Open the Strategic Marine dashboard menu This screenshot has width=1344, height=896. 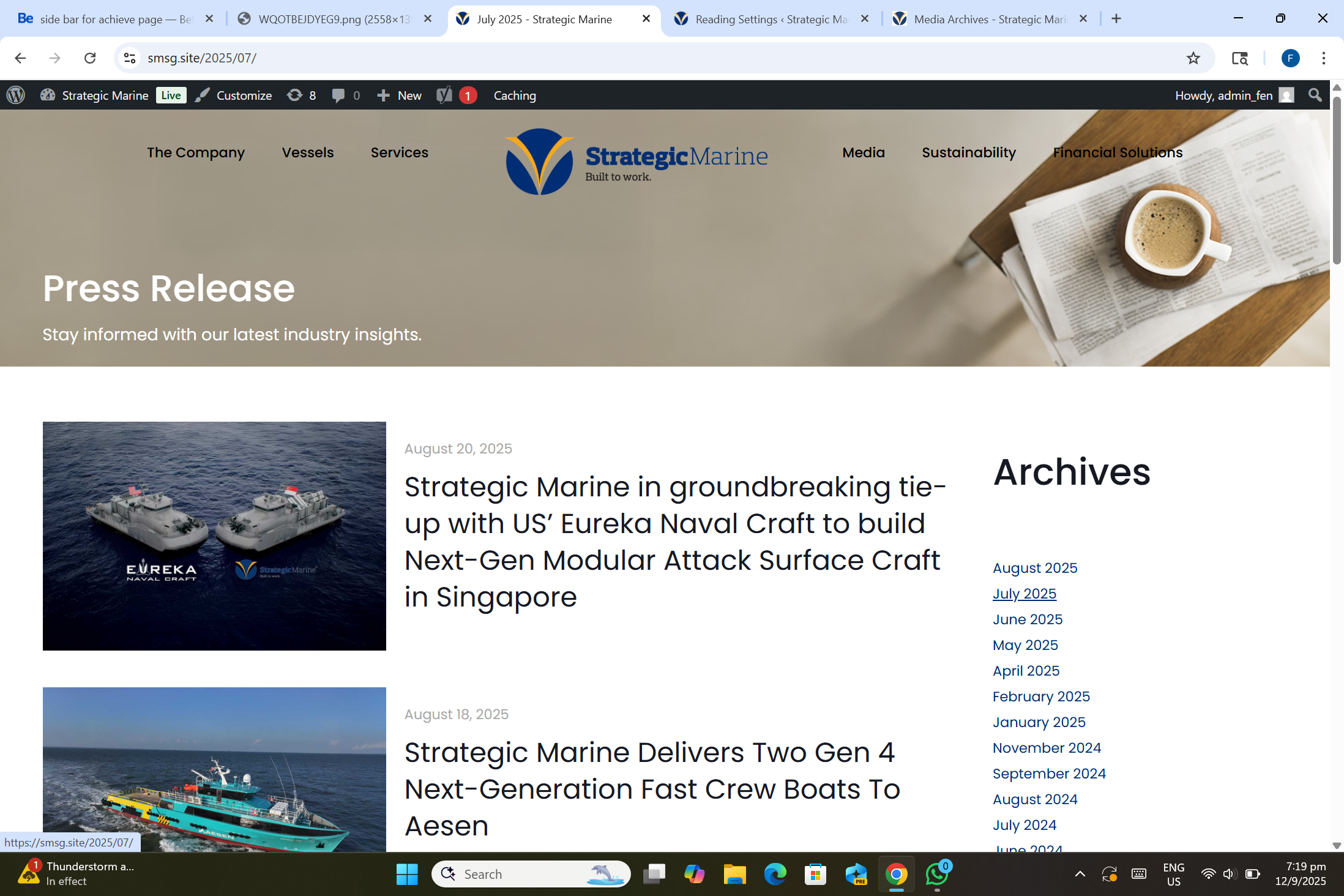[95, 95]
